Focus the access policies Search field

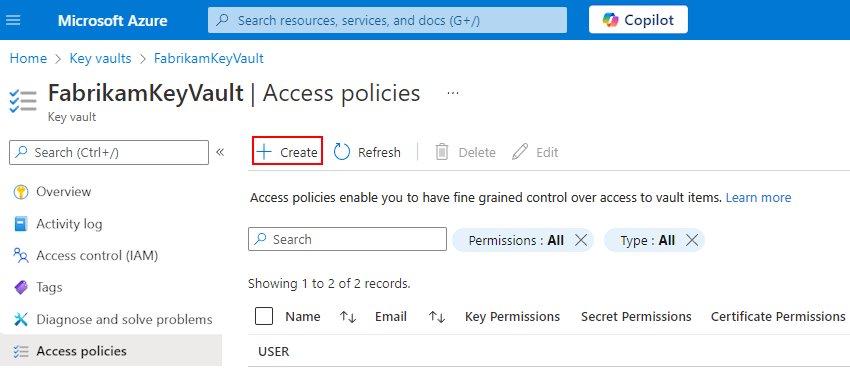click(x=347, y=239)
